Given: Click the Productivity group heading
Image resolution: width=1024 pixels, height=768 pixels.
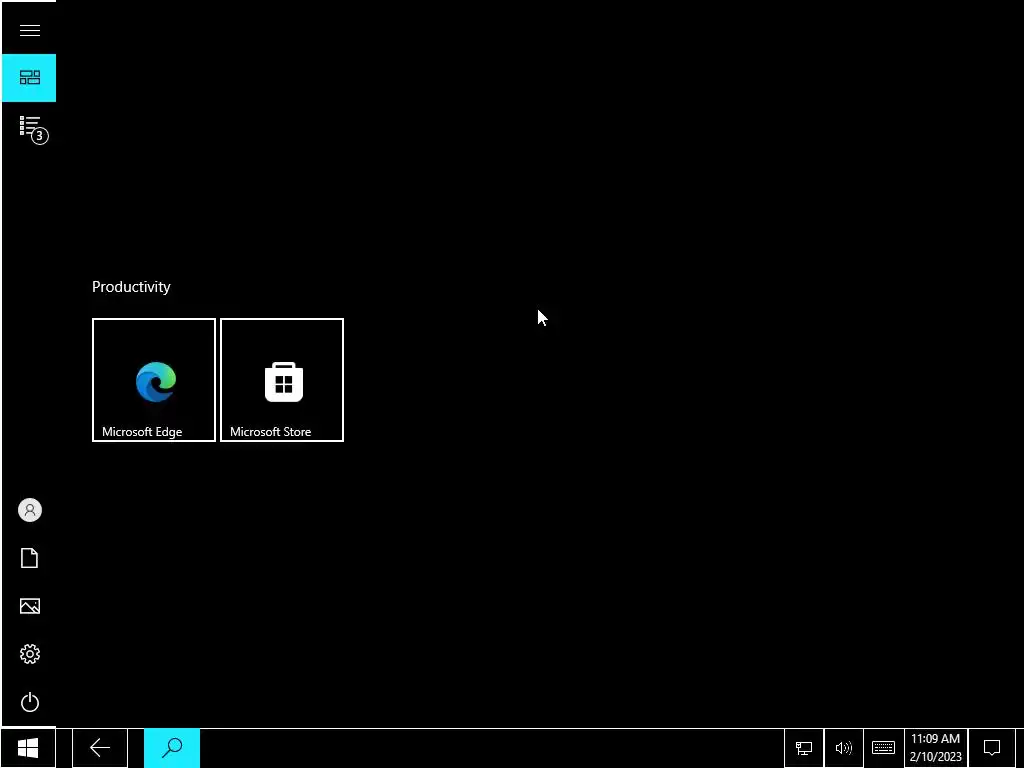Looking at the screenshot, I should tap(131, 287).
